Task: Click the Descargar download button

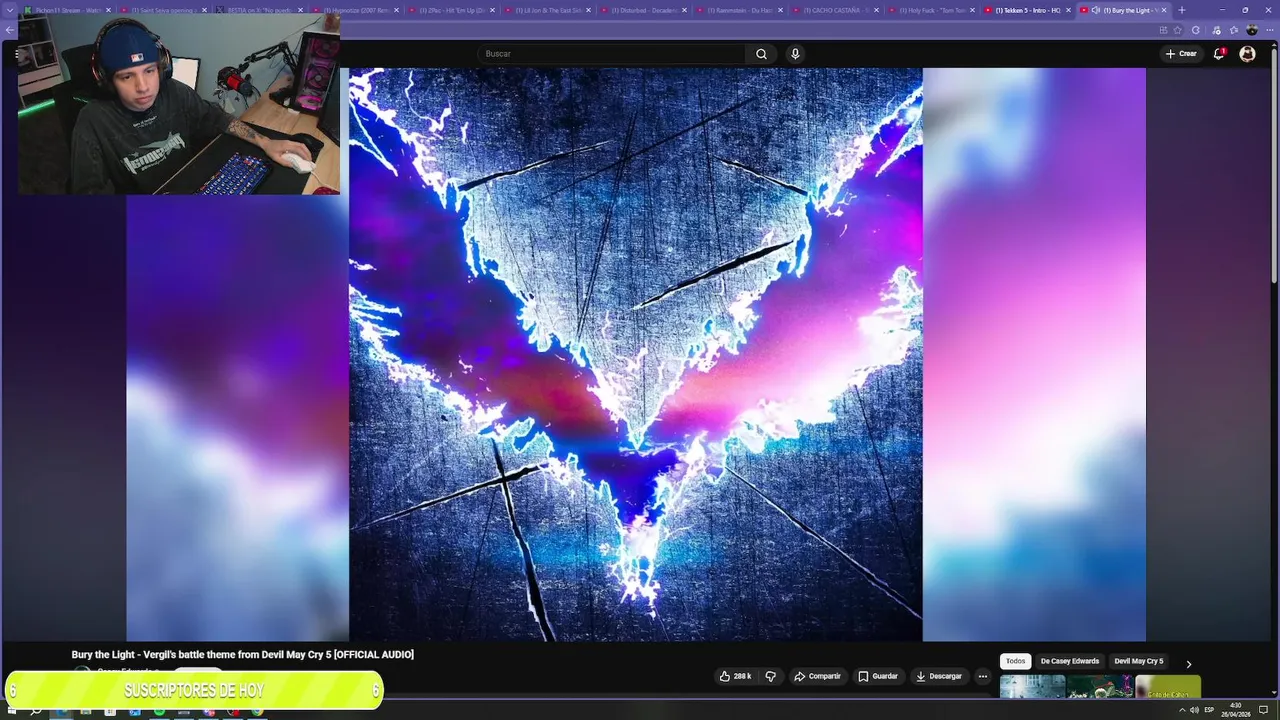Action: coord(939,676)
